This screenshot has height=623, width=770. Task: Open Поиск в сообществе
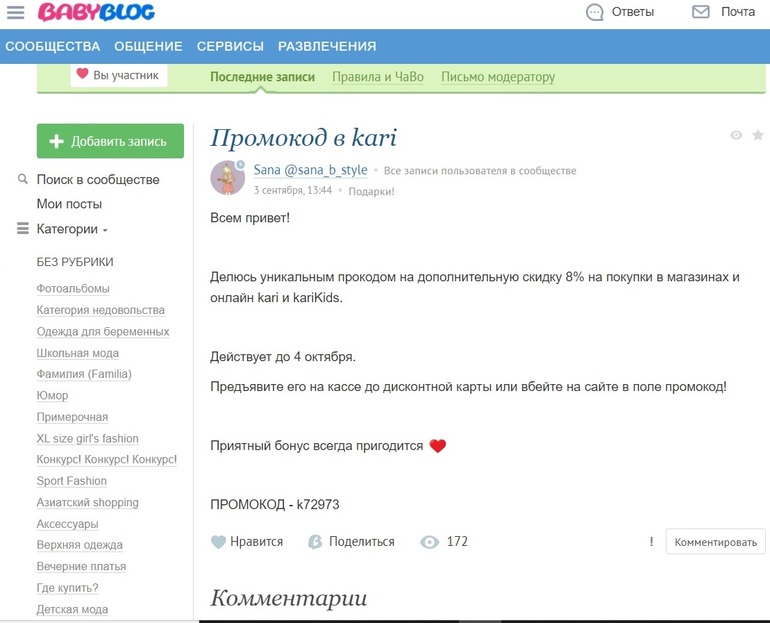click(98, 180)
